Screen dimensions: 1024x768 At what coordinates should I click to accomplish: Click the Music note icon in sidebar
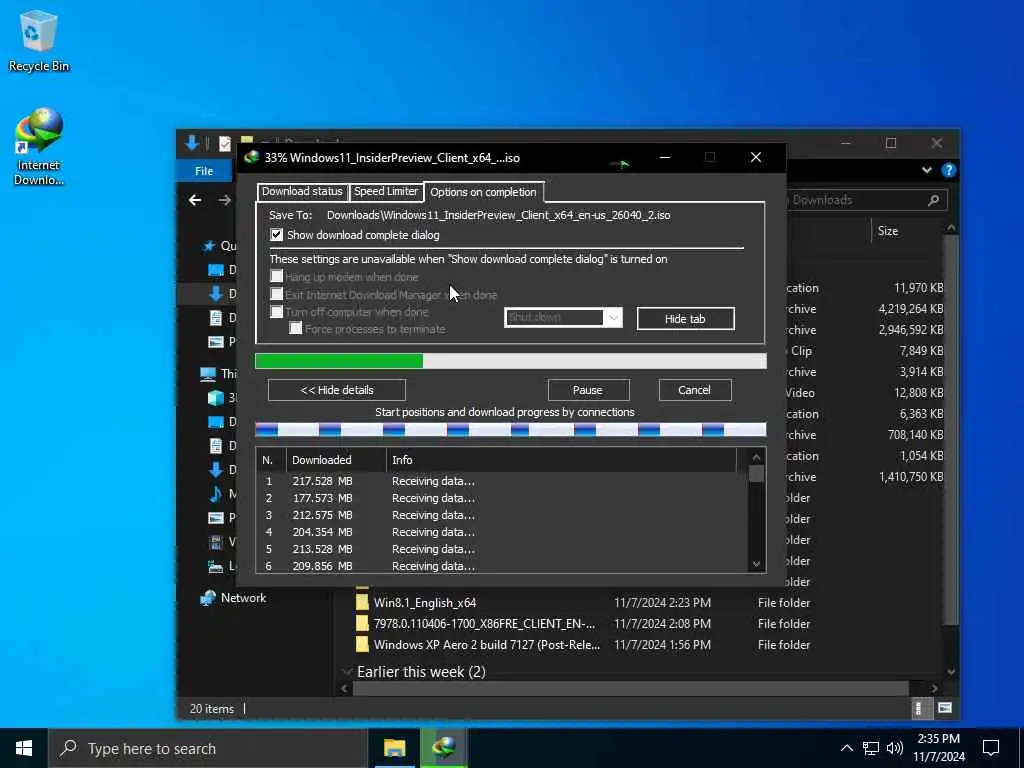point(216,493)
